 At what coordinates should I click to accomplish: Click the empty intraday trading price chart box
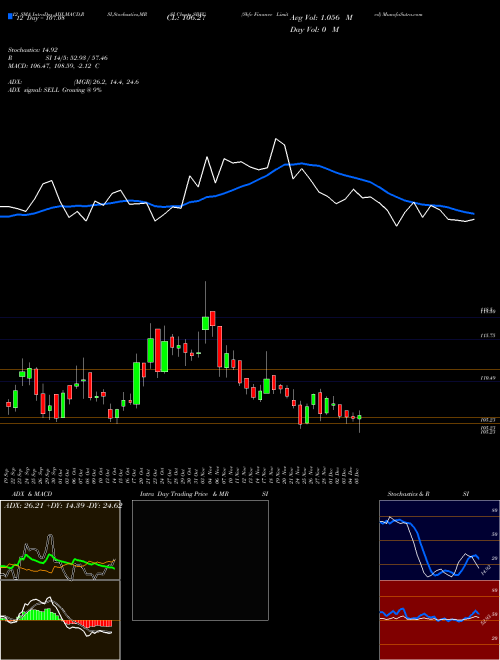click(x=200, y=560)
